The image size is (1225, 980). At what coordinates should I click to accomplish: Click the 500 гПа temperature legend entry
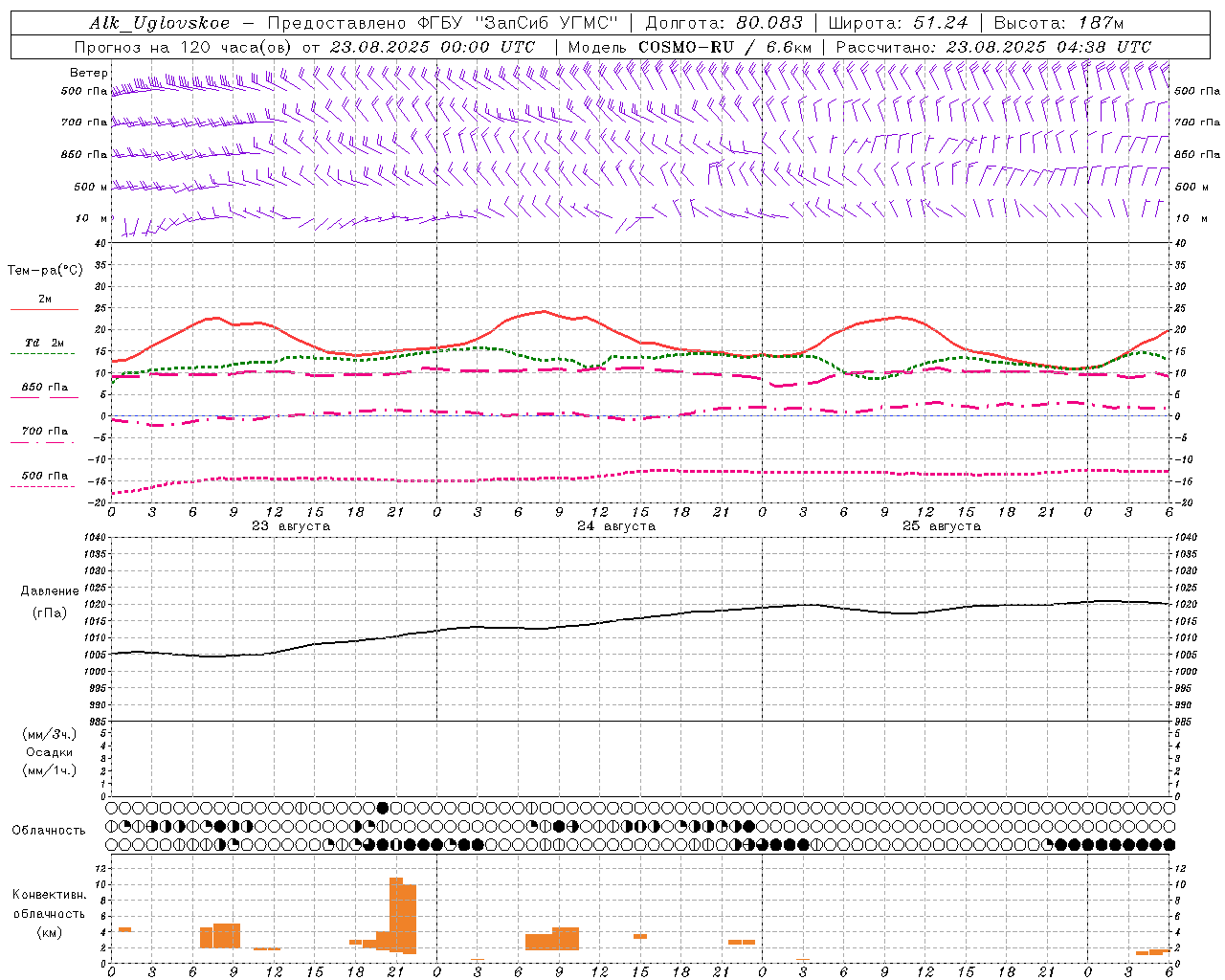[45, 476]
